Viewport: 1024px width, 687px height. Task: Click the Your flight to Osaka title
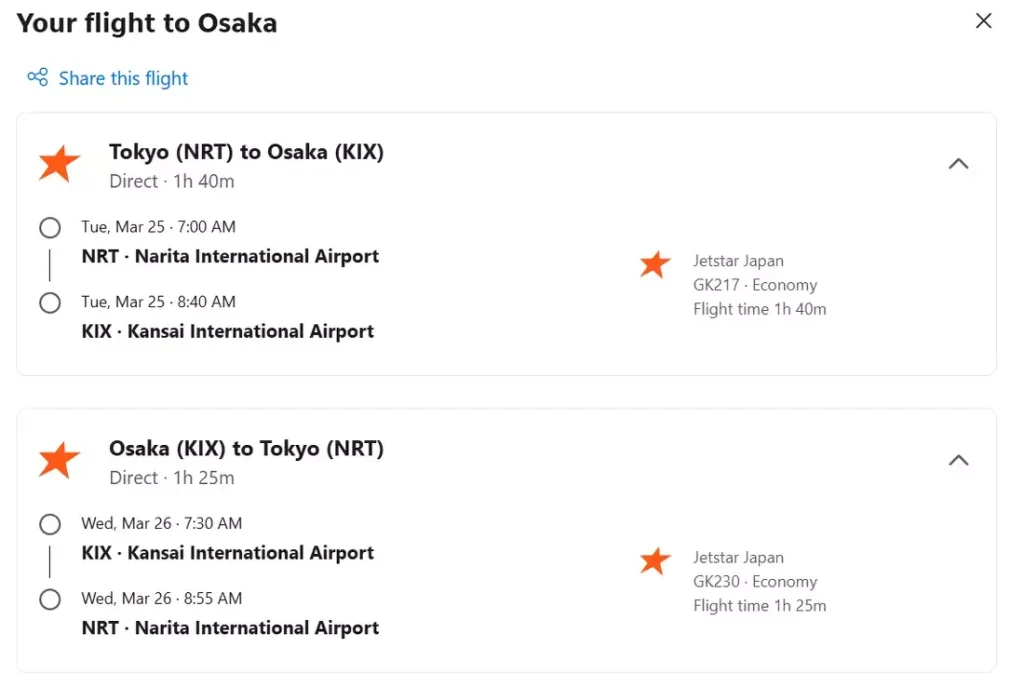click(x=147, y=23)
